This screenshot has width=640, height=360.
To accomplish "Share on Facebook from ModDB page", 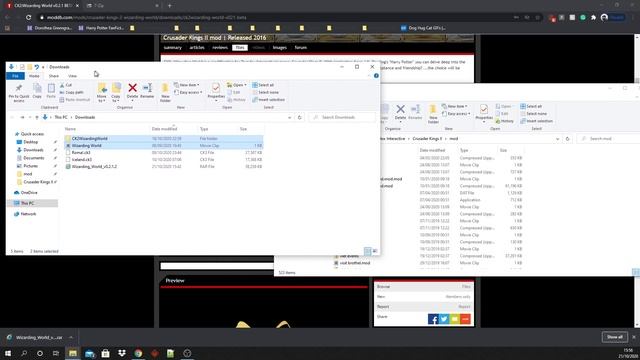I will point(433,319).
